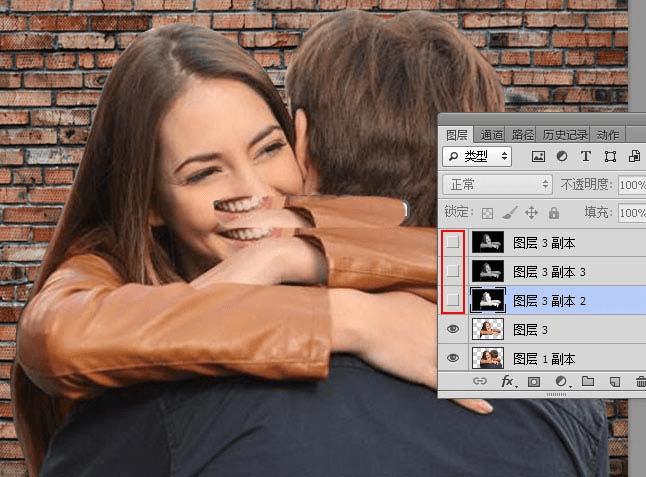Open the 正常 blend mode dropdown
Image resolution: width=646 pixels, height=477 pixels.
[497, 185]
